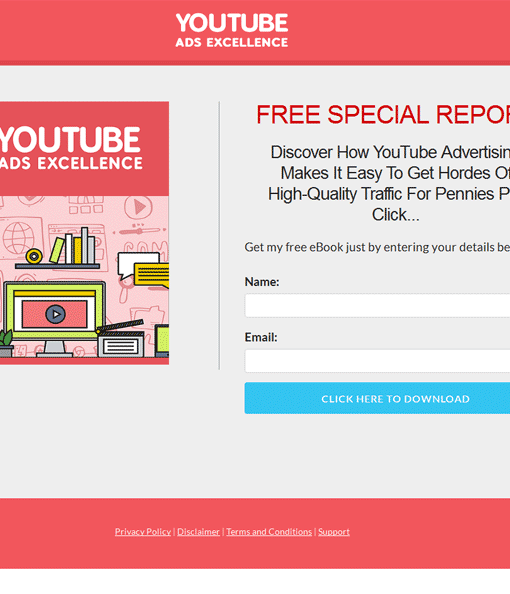Open the Terms and Conditions link
This screenshot has height=594, width=510.
point(269,531)
